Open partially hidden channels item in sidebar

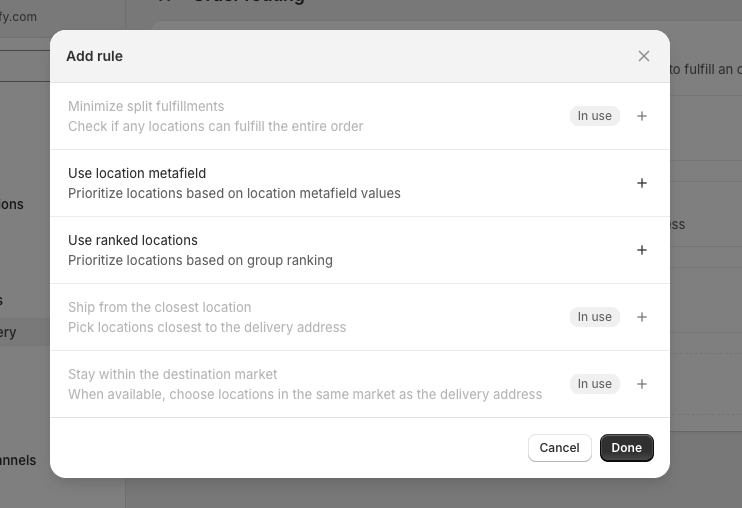(18, 460)
